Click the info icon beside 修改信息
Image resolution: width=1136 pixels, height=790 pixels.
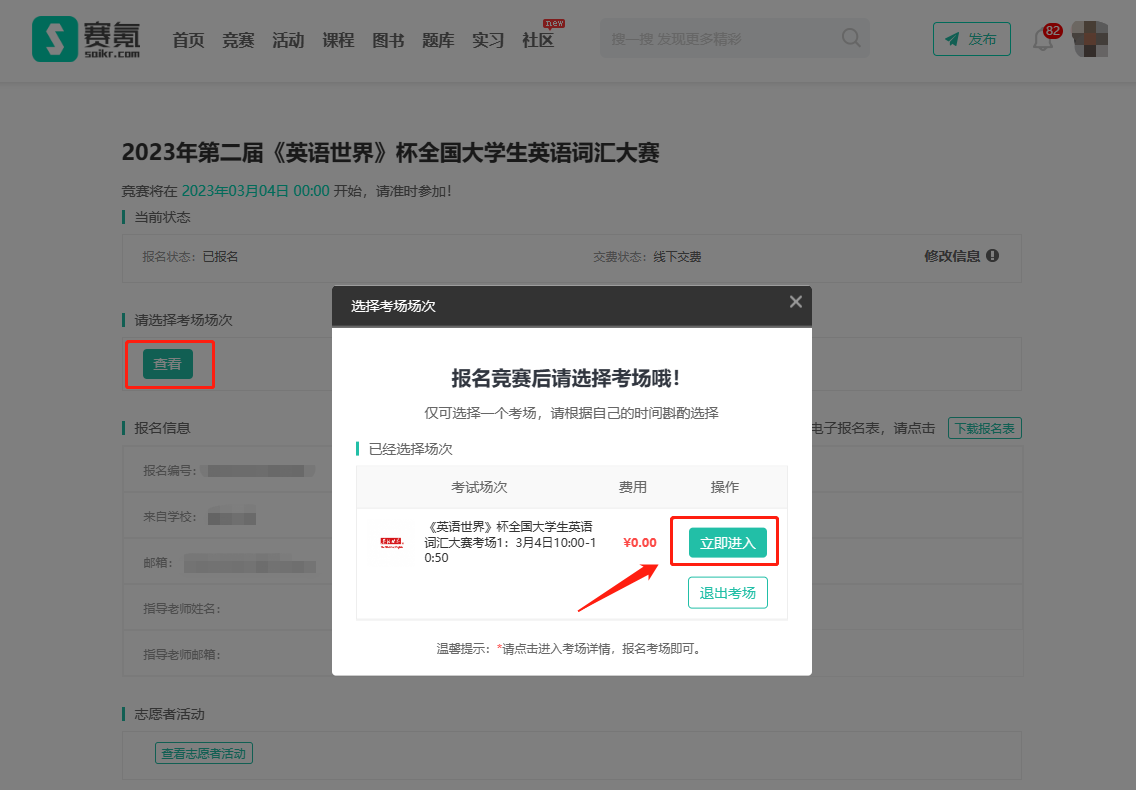993,256
